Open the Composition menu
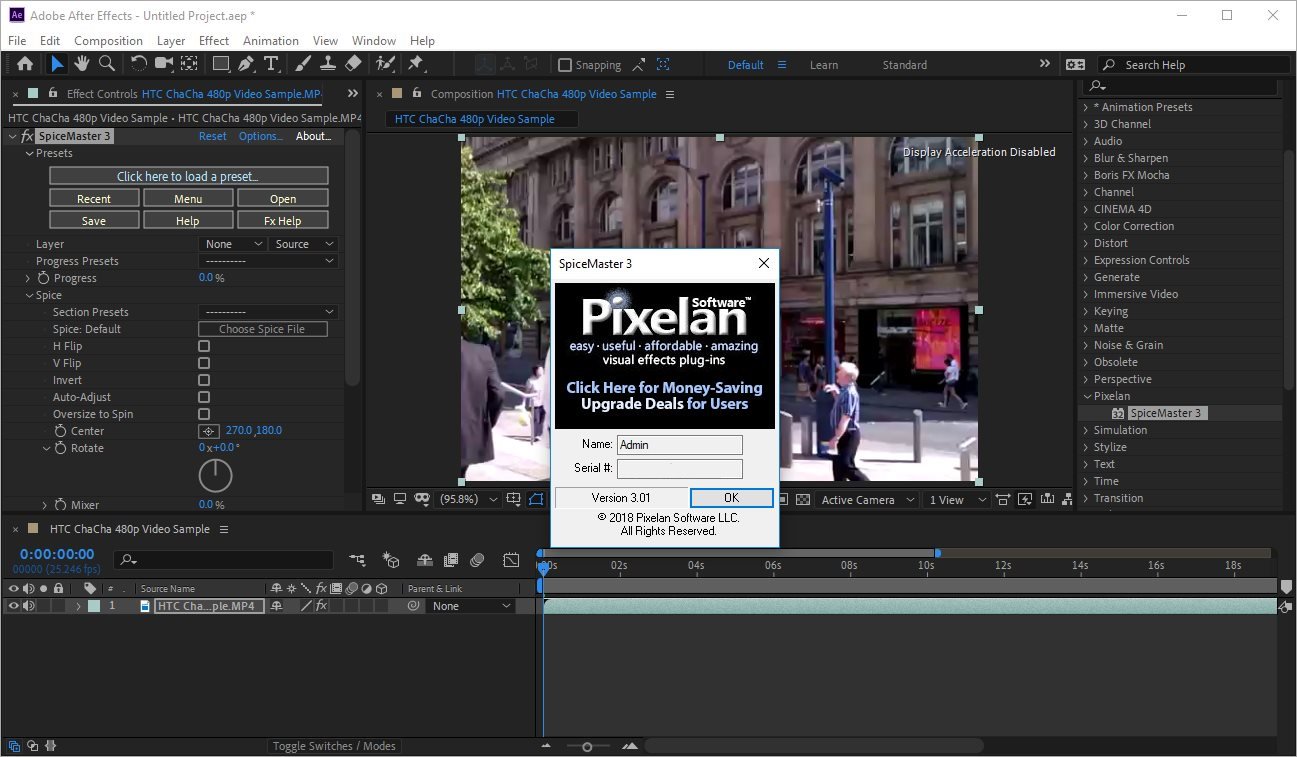The height and width of the screenshot is (757, 1297). pyautogui.click(x=108, y=41)
